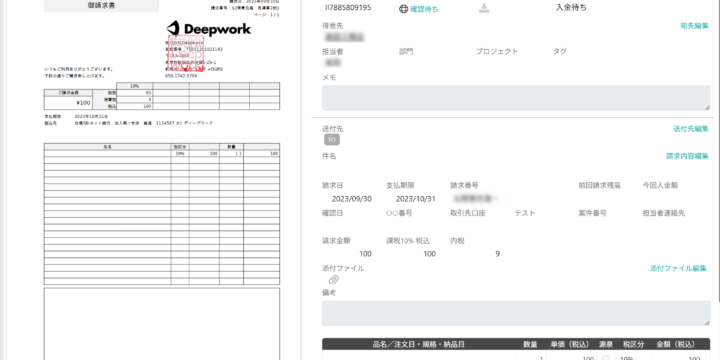Click the 単価（税込） column header
This screenshot has width=720, height=360.
[571, 344]
